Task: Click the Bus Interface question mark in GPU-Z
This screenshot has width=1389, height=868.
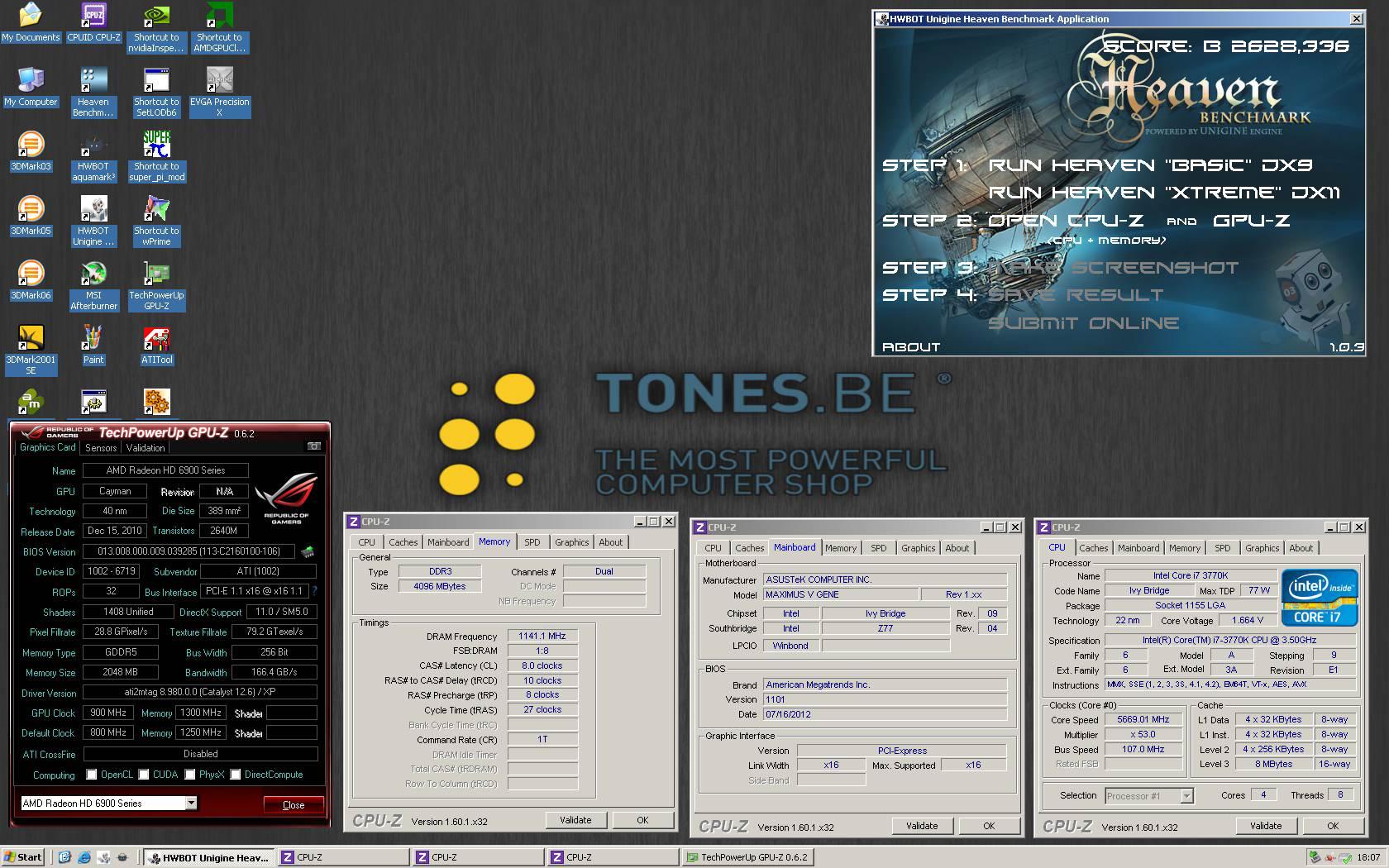Action: tap(314, 591)
